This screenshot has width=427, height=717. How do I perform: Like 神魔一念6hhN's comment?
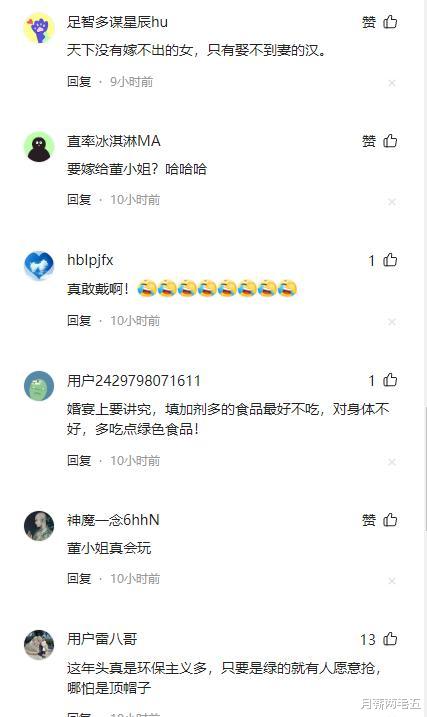(x=390, y=519)
